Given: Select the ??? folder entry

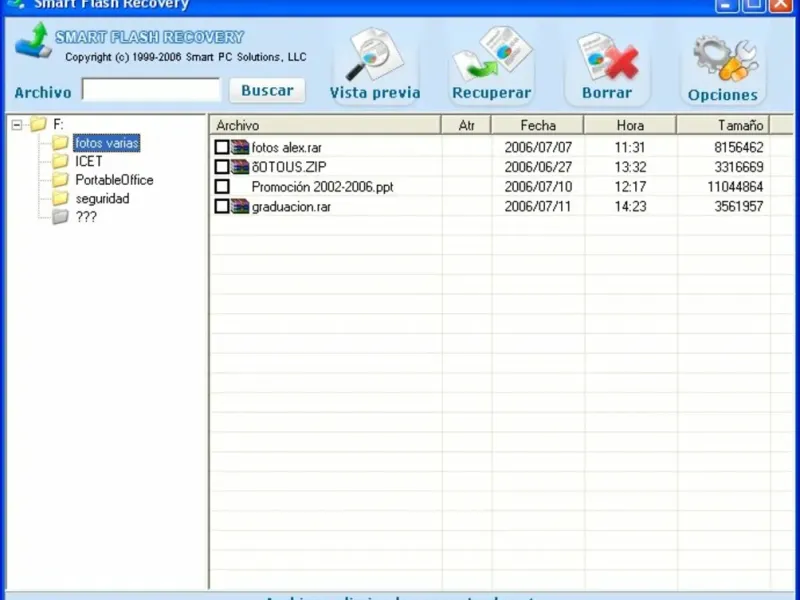Looking at the screenshot, I should tap(86, 217).
